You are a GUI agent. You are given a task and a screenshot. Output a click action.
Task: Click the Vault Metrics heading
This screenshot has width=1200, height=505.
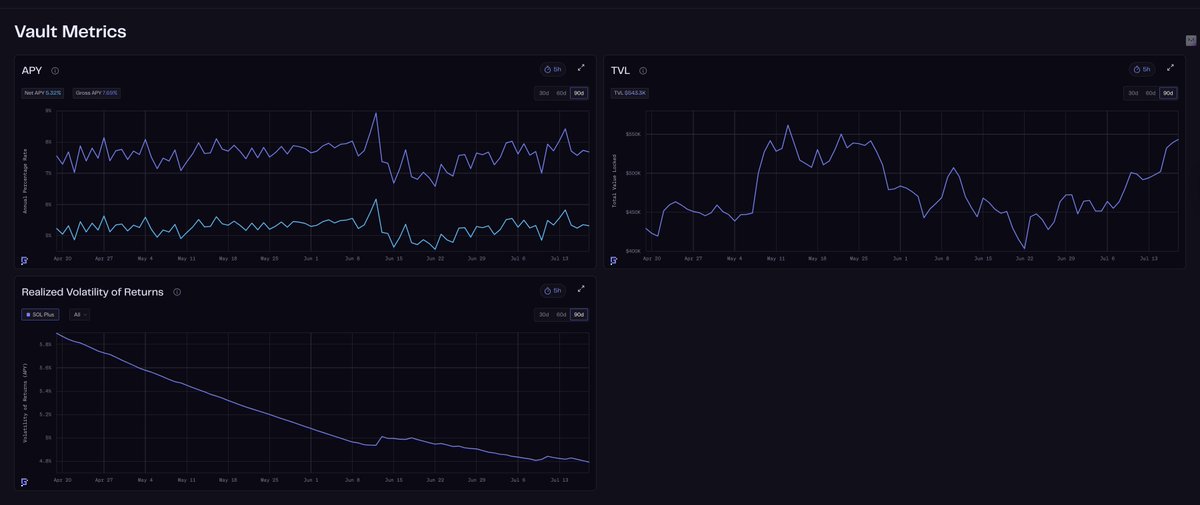tap(70, 32)
